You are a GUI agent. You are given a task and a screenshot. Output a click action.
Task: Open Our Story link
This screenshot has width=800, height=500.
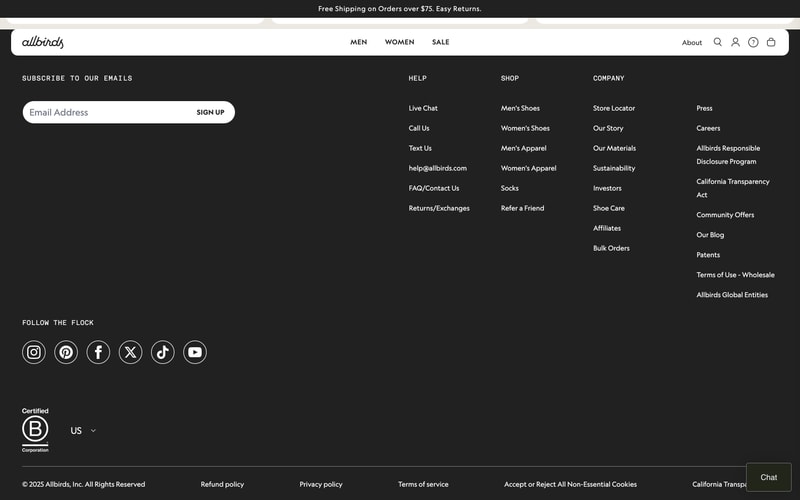608,129
